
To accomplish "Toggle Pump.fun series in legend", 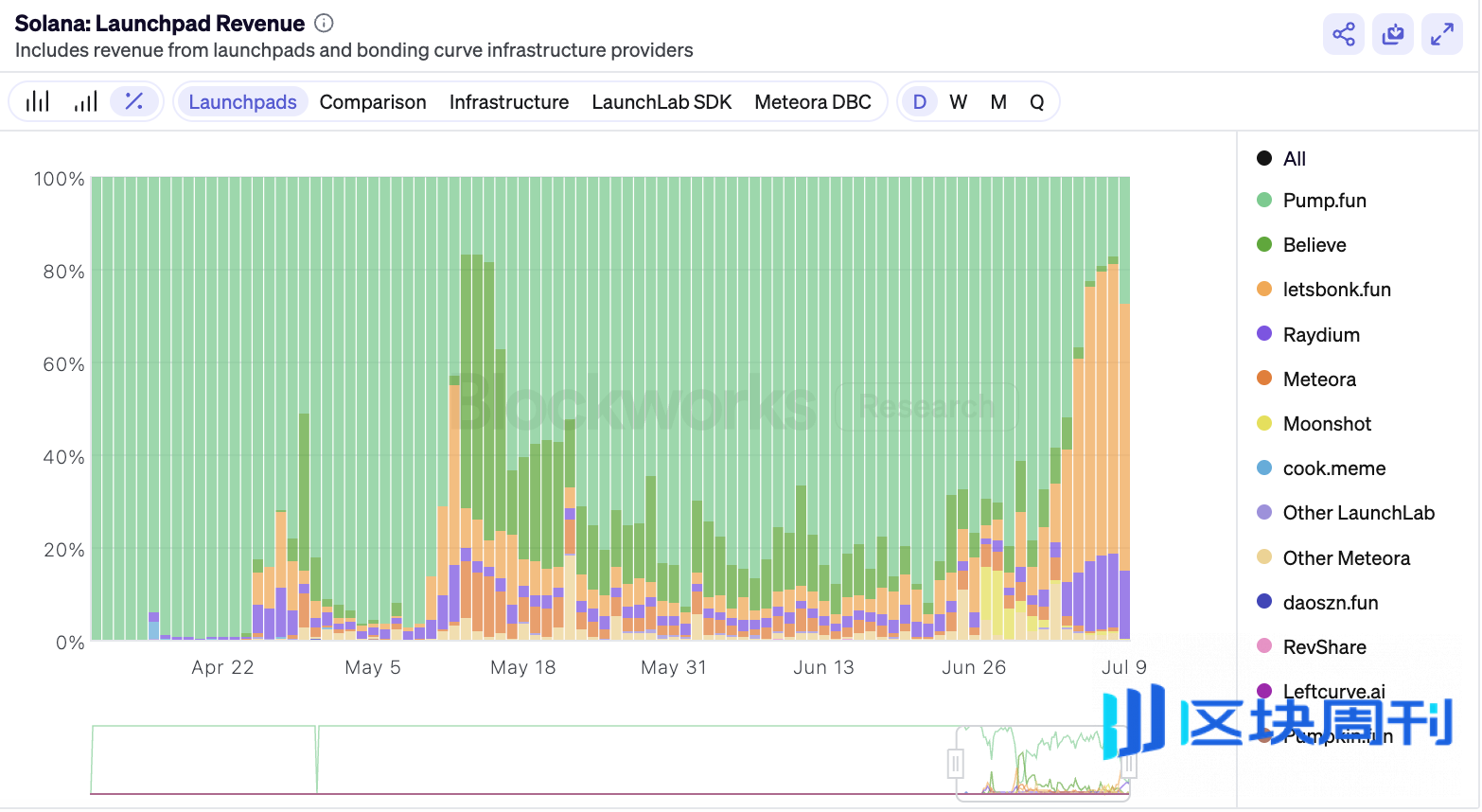I will [x=1312, y=200].
